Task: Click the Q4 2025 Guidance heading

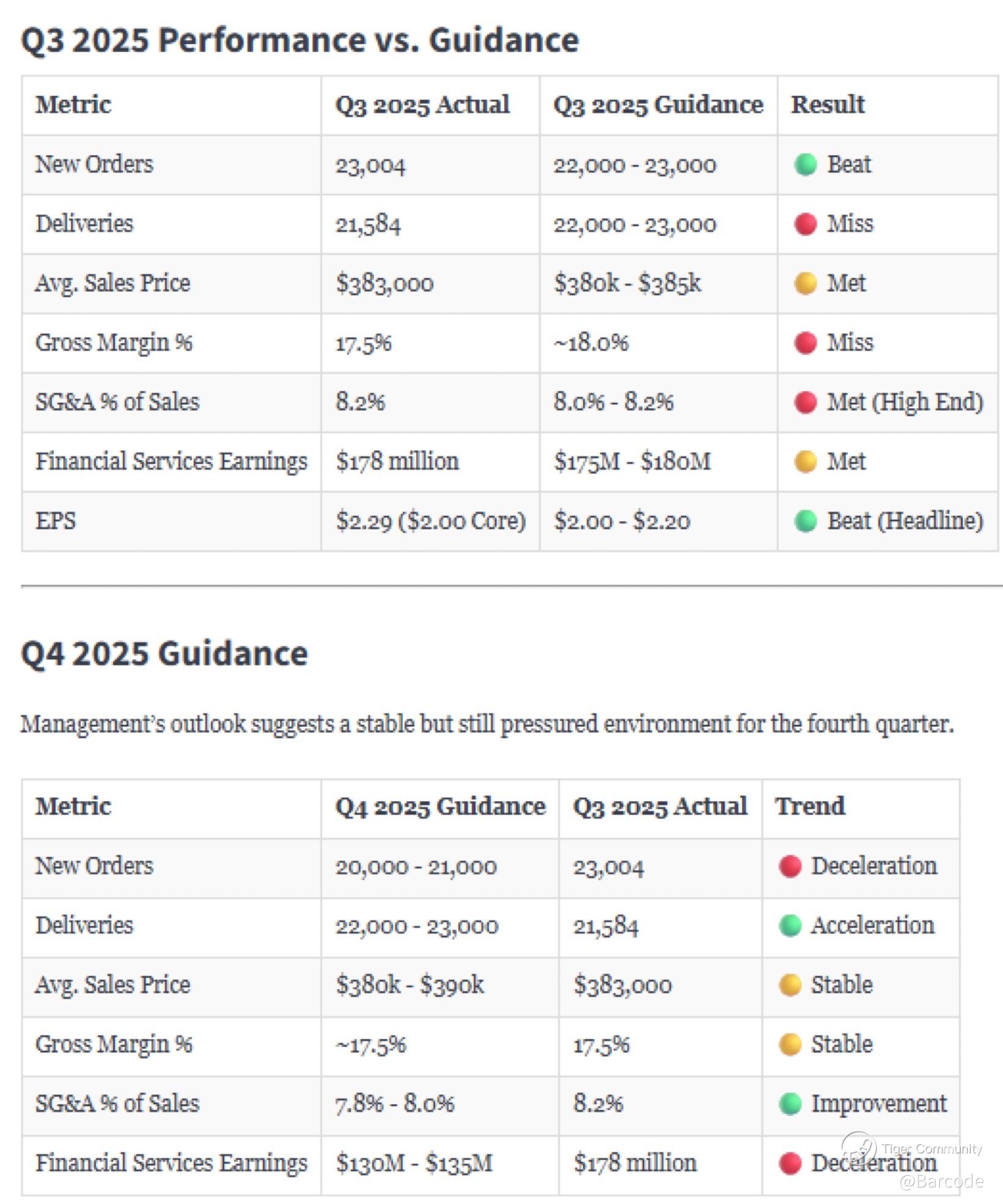Action: coord(164,653)
